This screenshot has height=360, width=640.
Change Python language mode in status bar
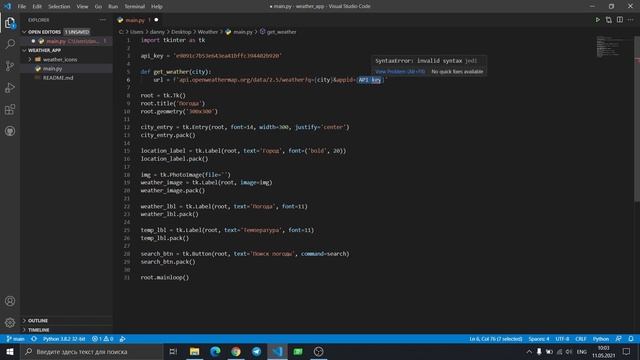click(x=601, y=339)
